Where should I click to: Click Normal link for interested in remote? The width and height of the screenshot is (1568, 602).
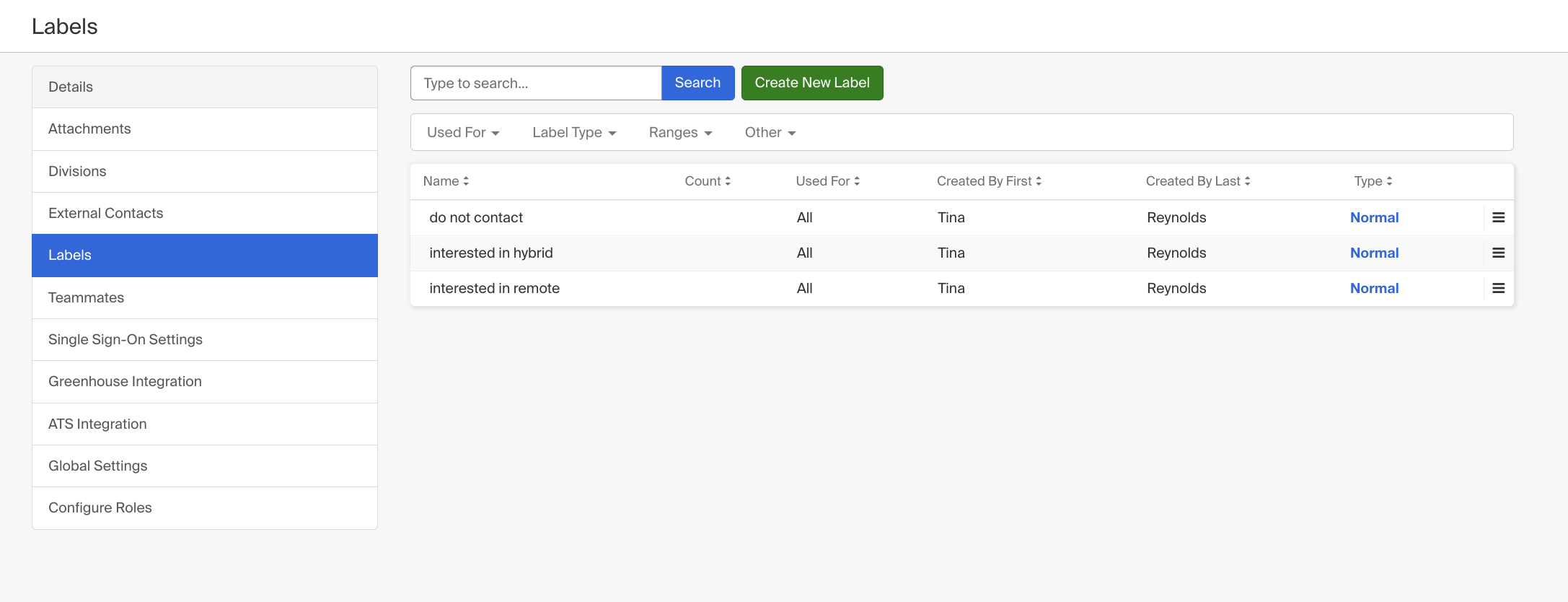point(1374,288)
